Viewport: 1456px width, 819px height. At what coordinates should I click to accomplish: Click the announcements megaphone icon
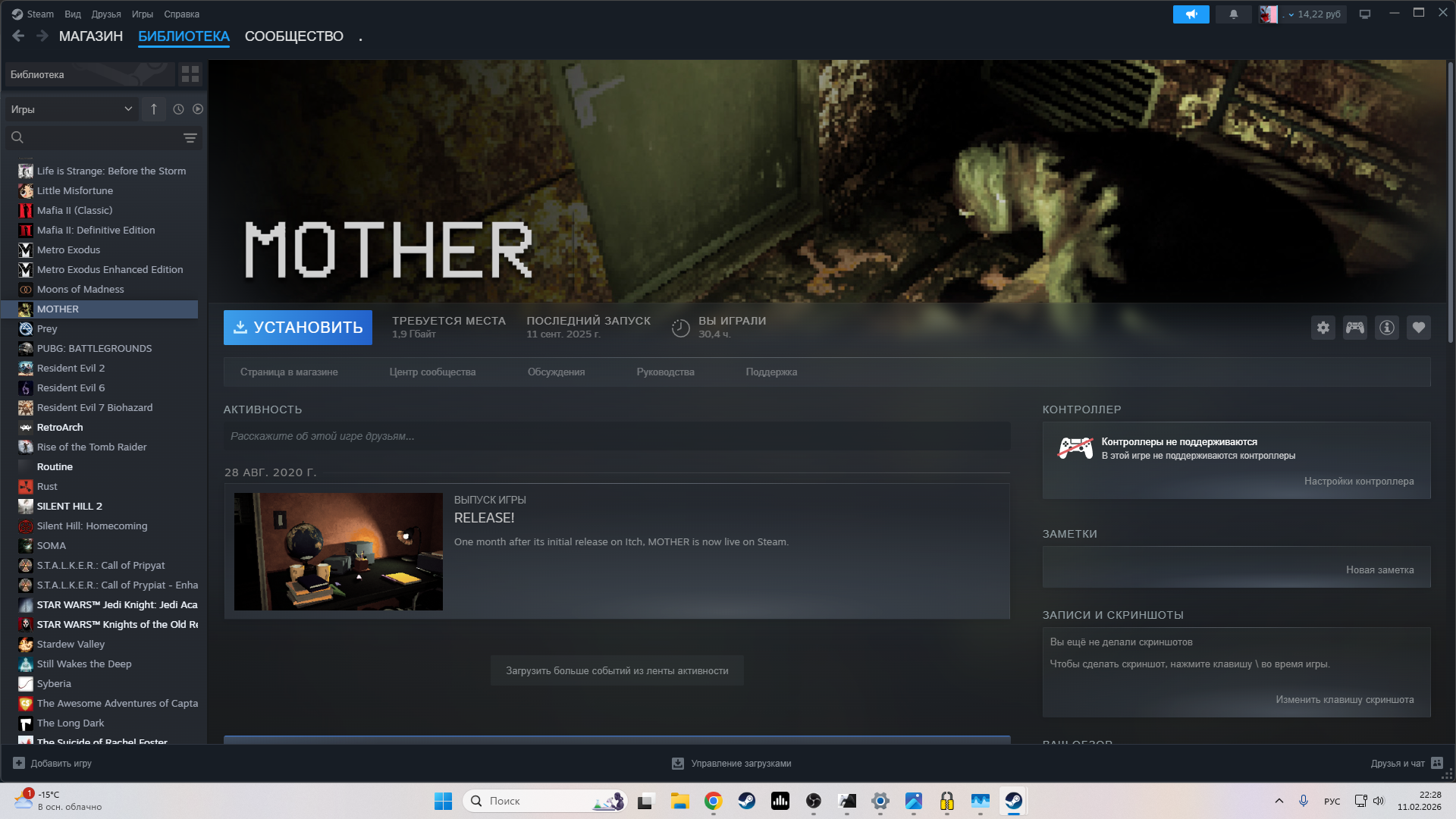pos(1191,14)
